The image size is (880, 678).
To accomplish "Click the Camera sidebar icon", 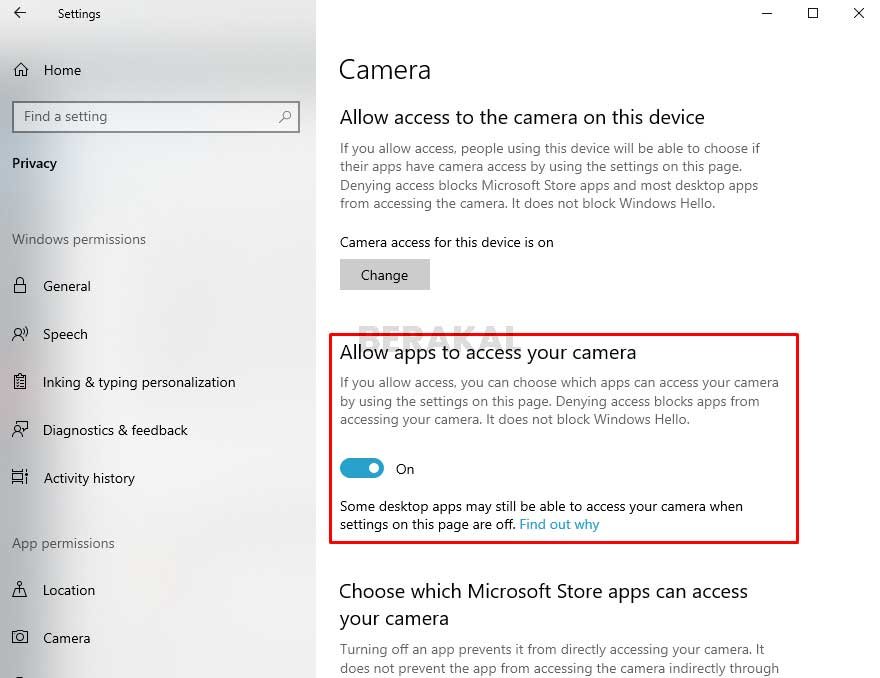I will tap(20, 637).
